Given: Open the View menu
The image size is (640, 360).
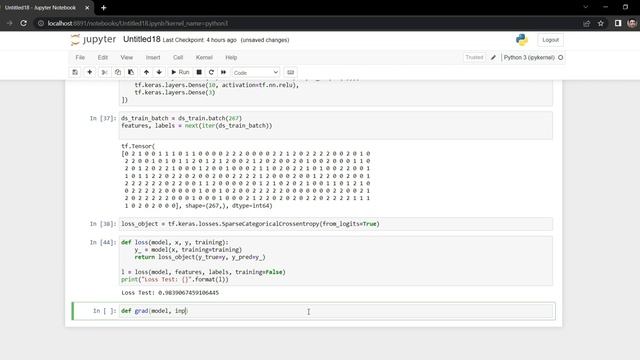Looking at the screenshot, I should click(127, 58).
